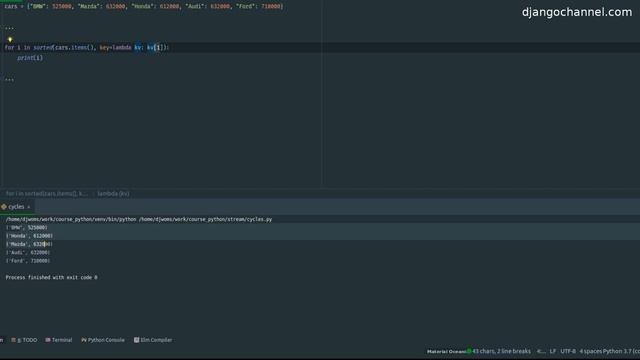640x360 pixels.
Task: Close the cycles run tab
Action: point(29,207)
